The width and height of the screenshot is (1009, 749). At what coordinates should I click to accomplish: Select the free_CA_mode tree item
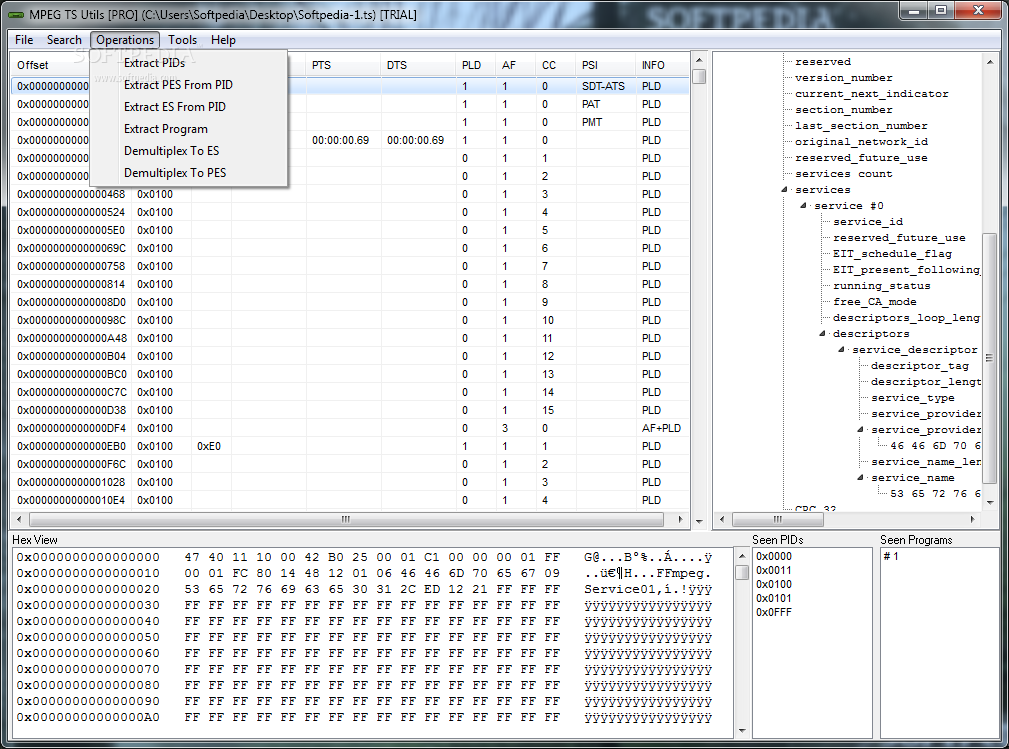(874, 302)
